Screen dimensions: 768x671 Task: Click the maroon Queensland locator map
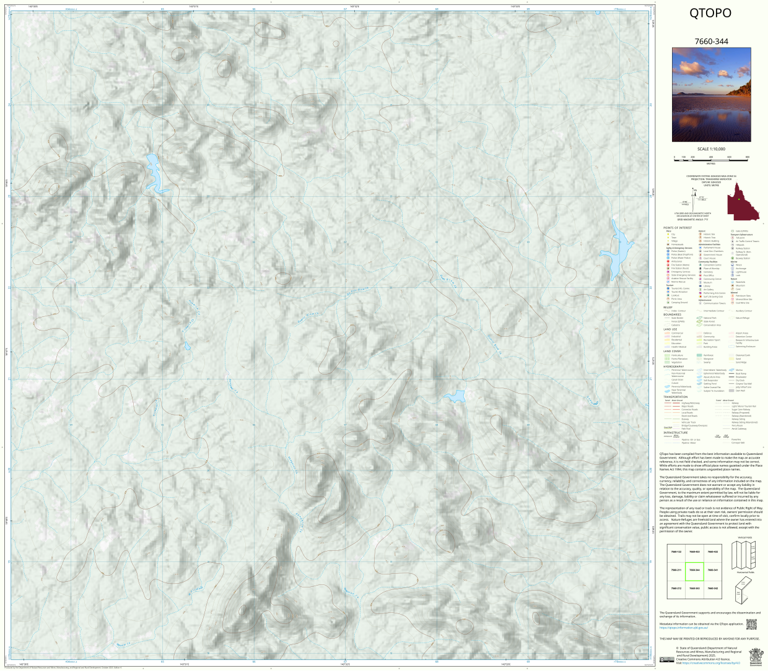tap(743, 201)
